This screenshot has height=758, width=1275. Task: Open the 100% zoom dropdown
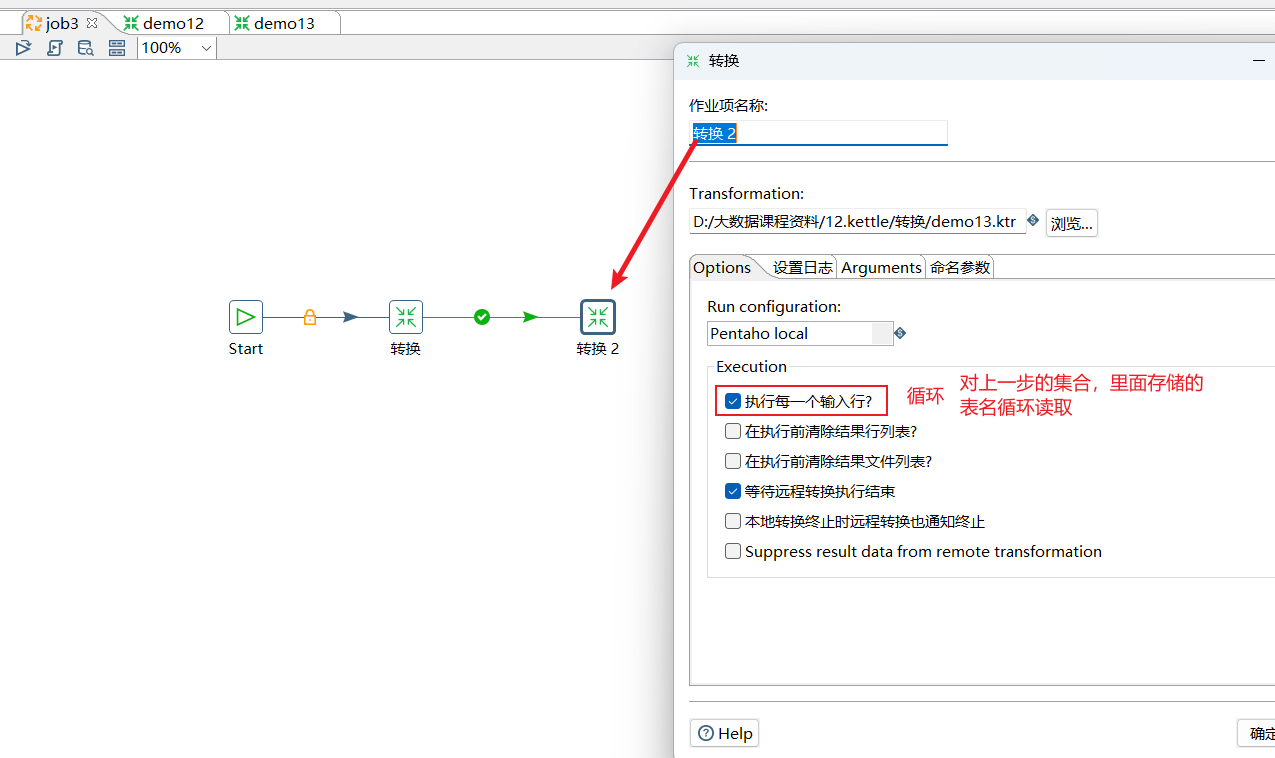click(x=177, y=48)
